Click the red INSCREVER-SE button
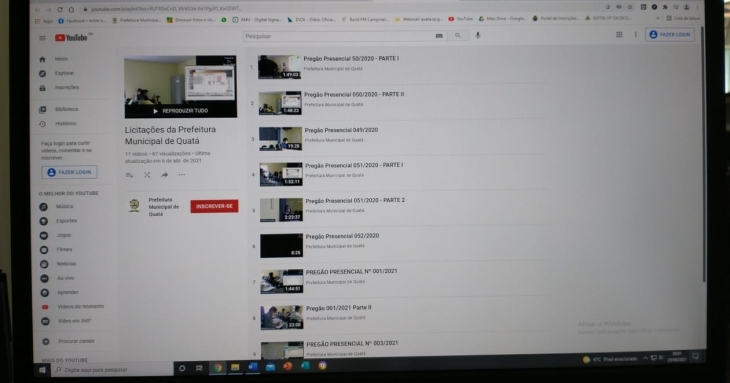Viewport: 730px width, 383px height. coord(214,206)
